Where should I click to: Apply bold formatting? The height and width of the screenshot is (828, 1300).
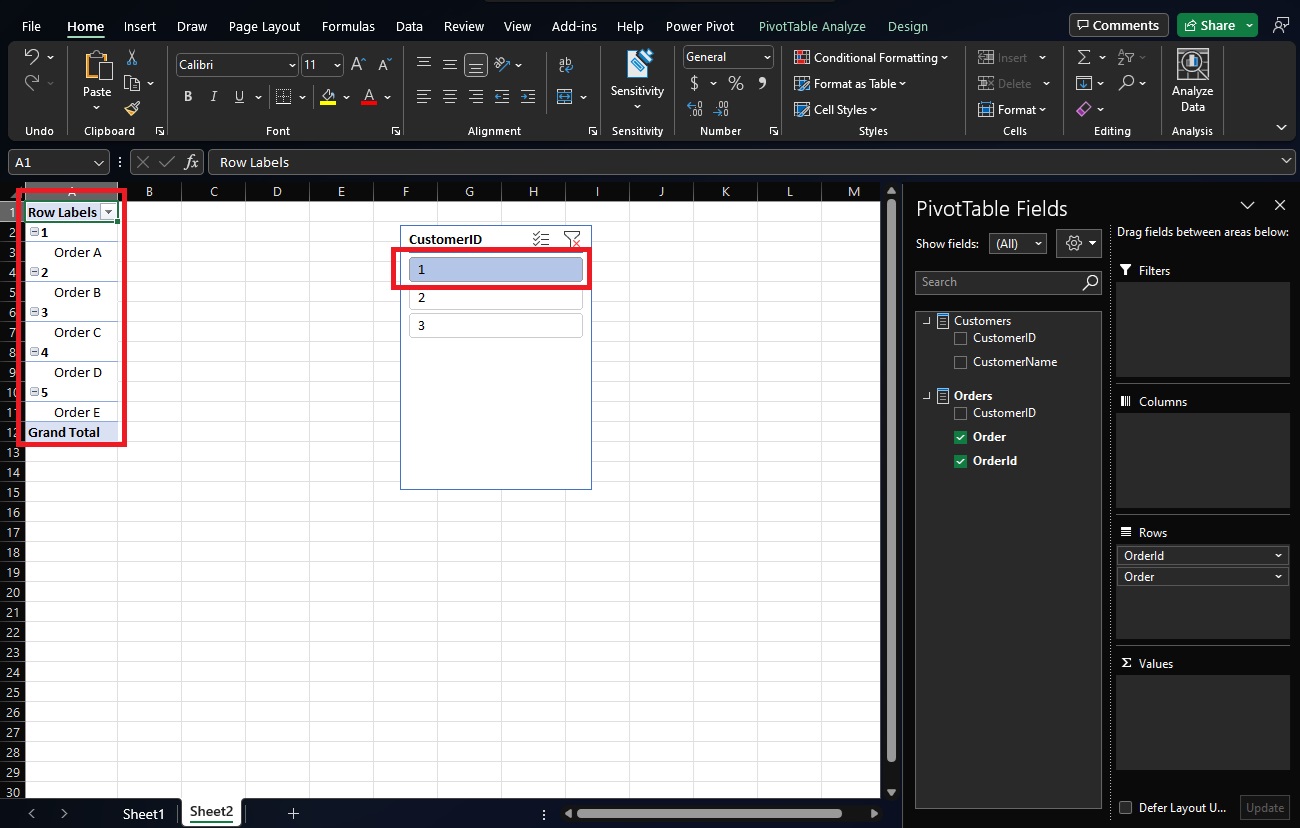tap(187, 97)
